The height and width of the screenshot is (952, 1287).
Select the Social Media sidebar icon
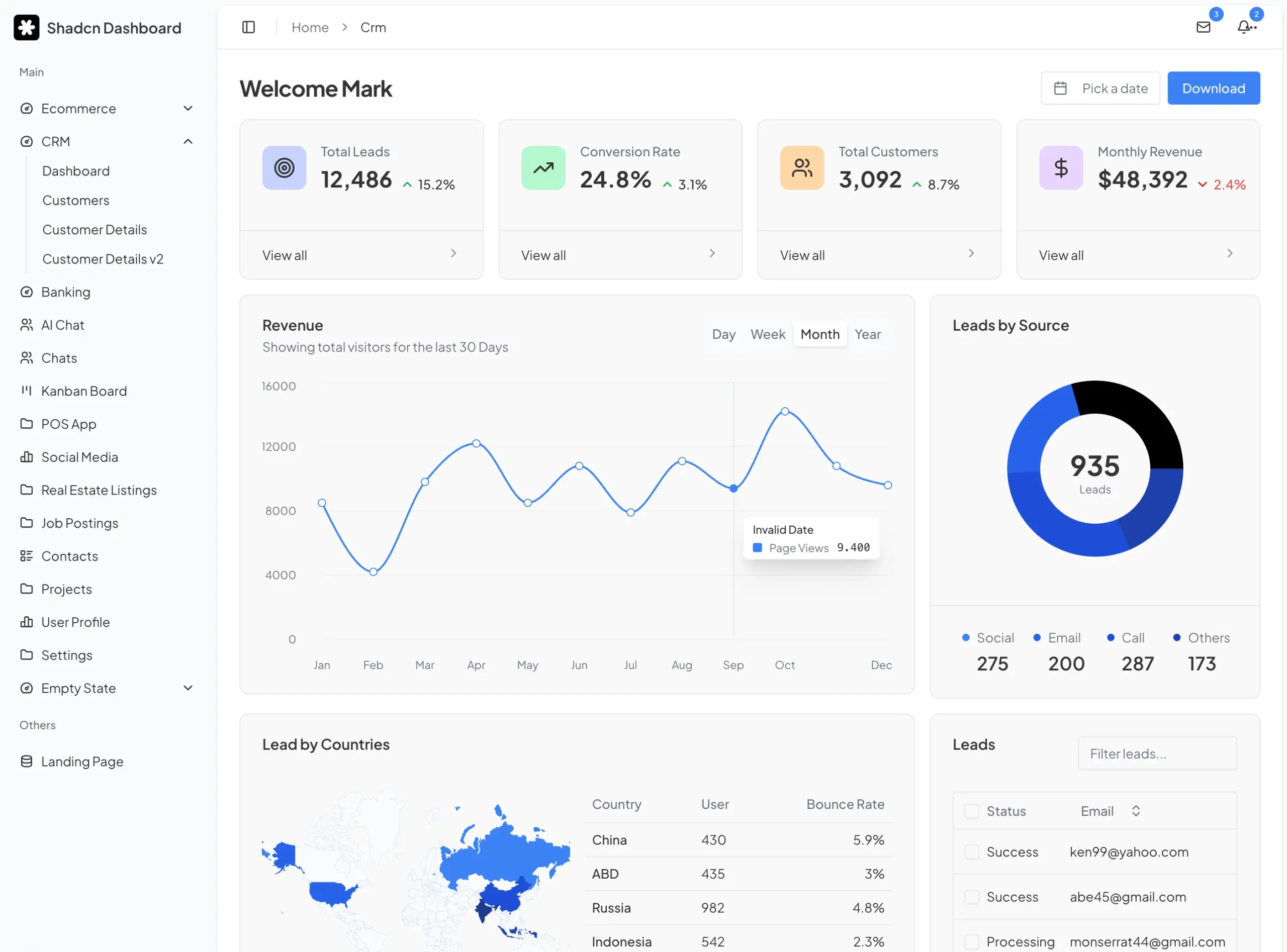[27, 456]
